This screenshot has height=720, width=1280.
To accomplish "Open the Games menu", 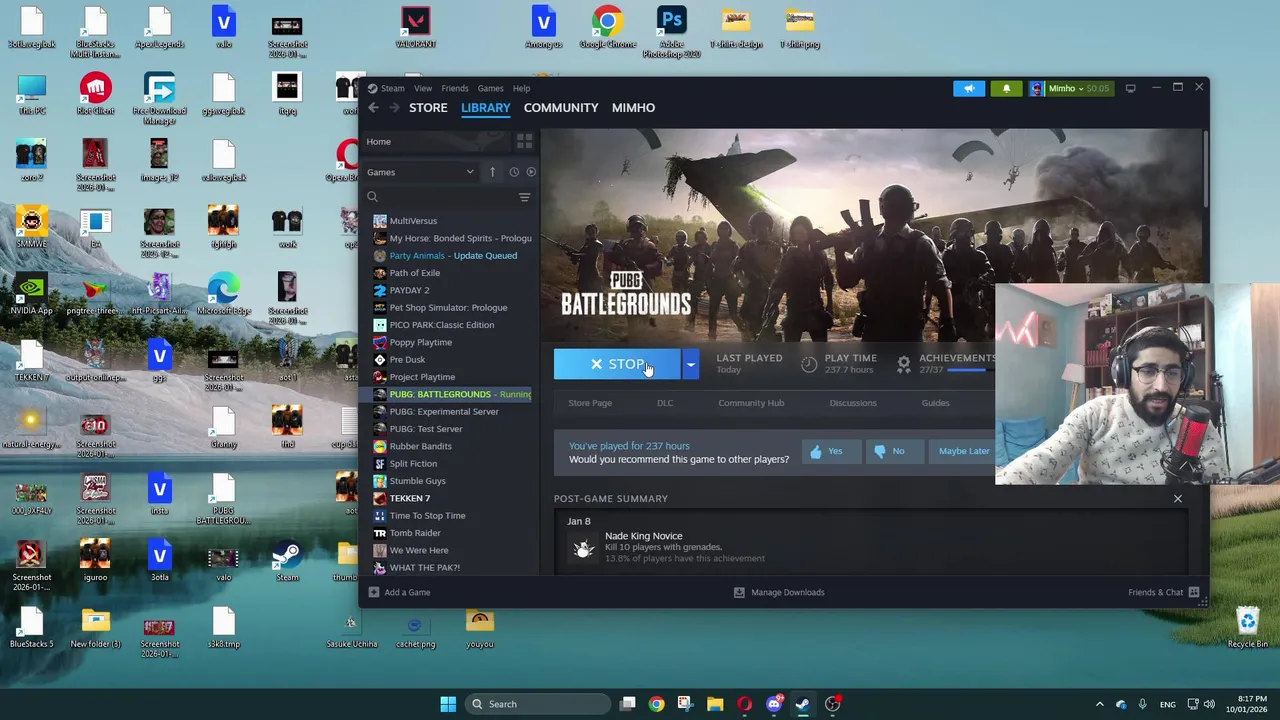I will 490,88.
